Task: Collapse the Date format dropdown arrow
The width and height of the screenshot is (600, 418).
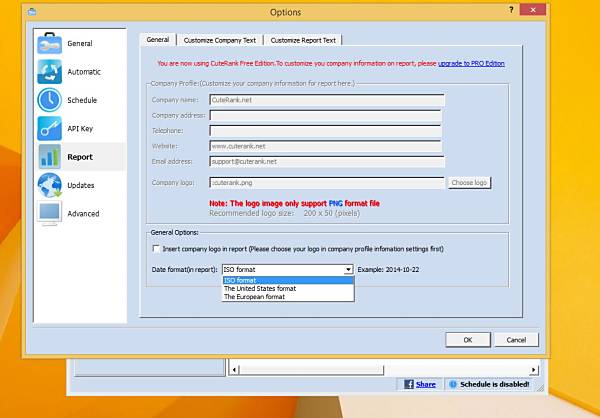Action: tap(348, 270)
